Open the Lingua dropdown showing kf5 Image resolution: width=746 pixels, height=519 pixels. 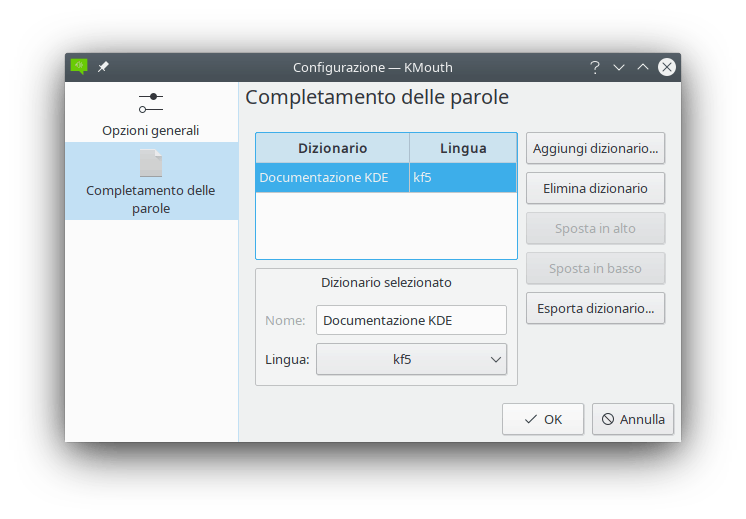411,359
